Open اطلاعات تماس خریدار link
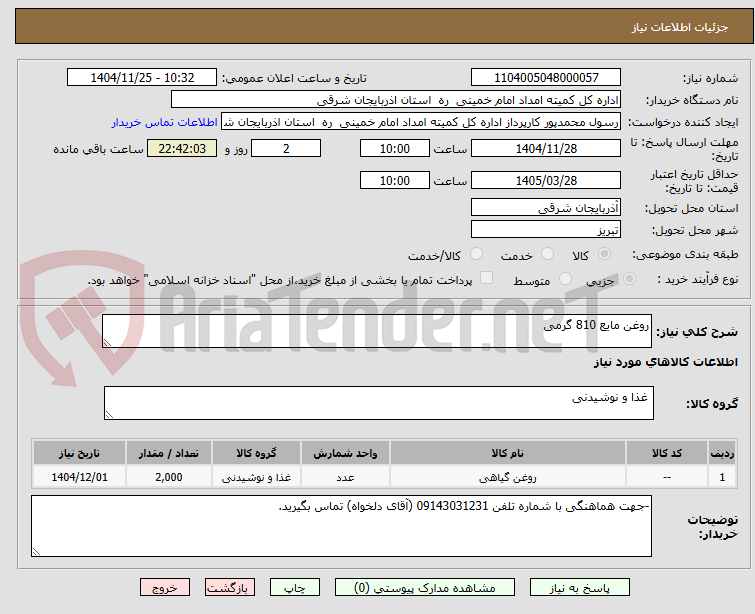This screenshot has height=614, width=755. [165, 122]
